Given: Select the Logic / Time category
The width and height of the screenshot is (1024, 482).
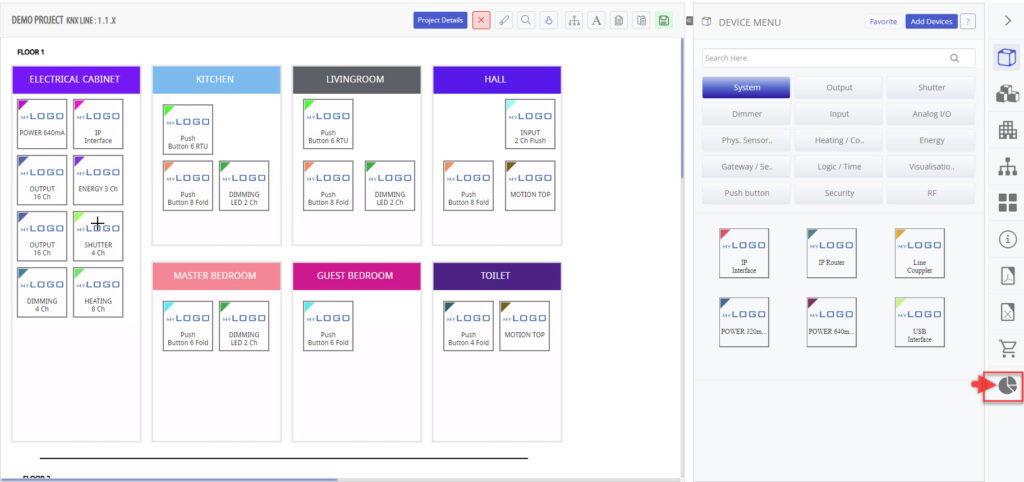Looking at the screenshot, I should point(839,167).
